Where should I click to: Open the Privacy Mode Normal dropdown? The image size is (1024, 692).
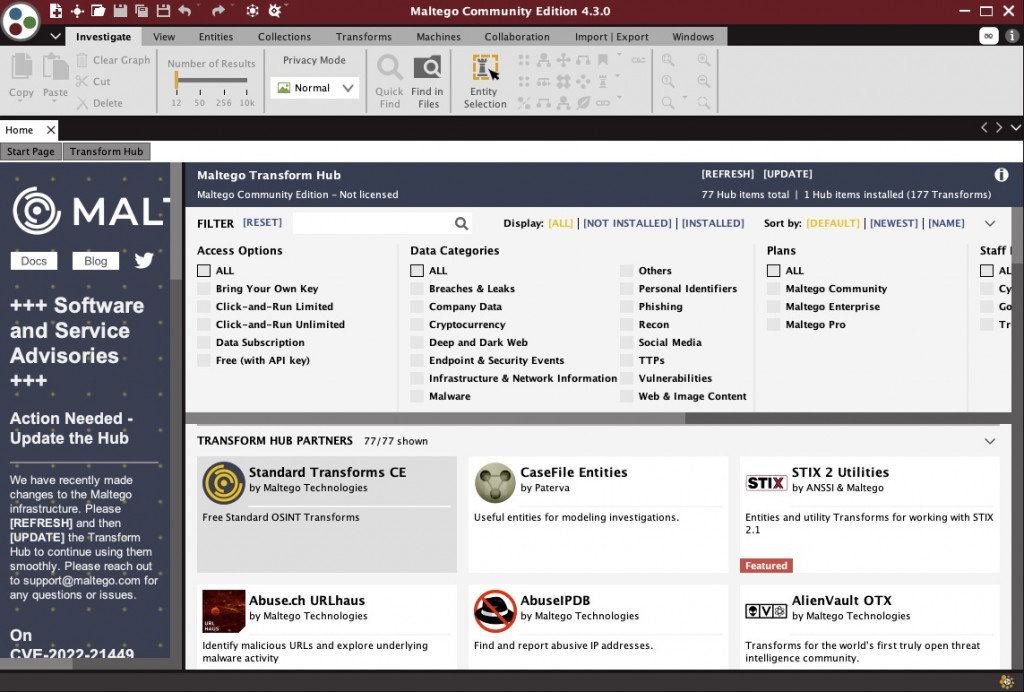(x=315, y=87)
